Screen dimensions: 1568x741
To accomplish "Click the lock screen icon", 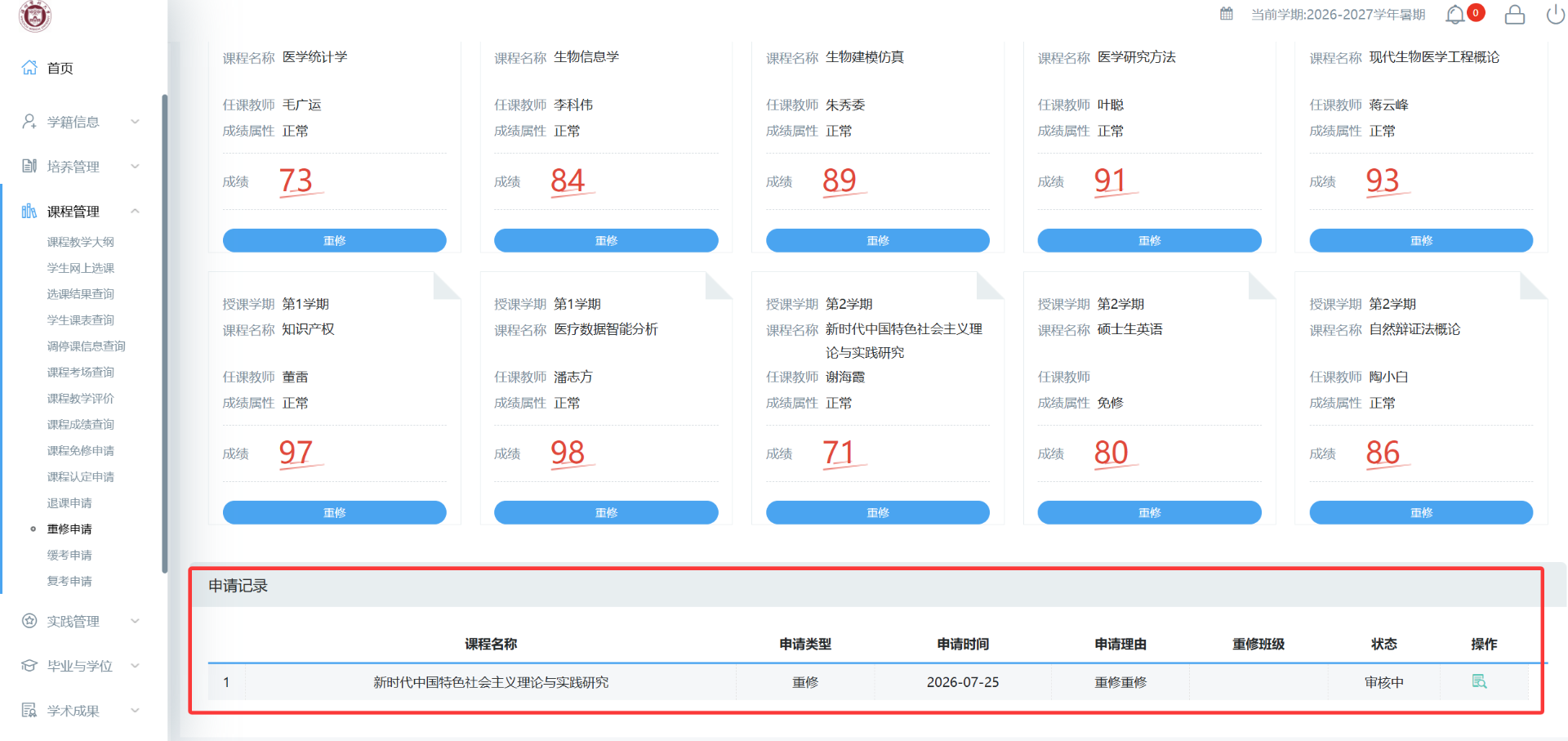I will tap(1515, 15).
